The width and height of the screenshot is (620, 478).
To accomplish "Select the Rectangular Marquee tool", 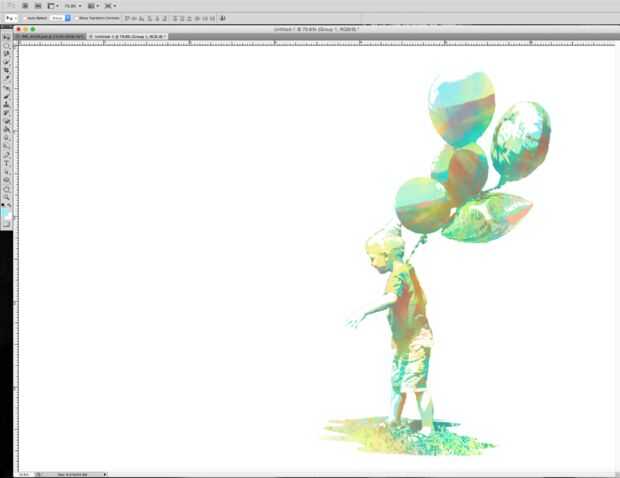I will tap(6, 45).
